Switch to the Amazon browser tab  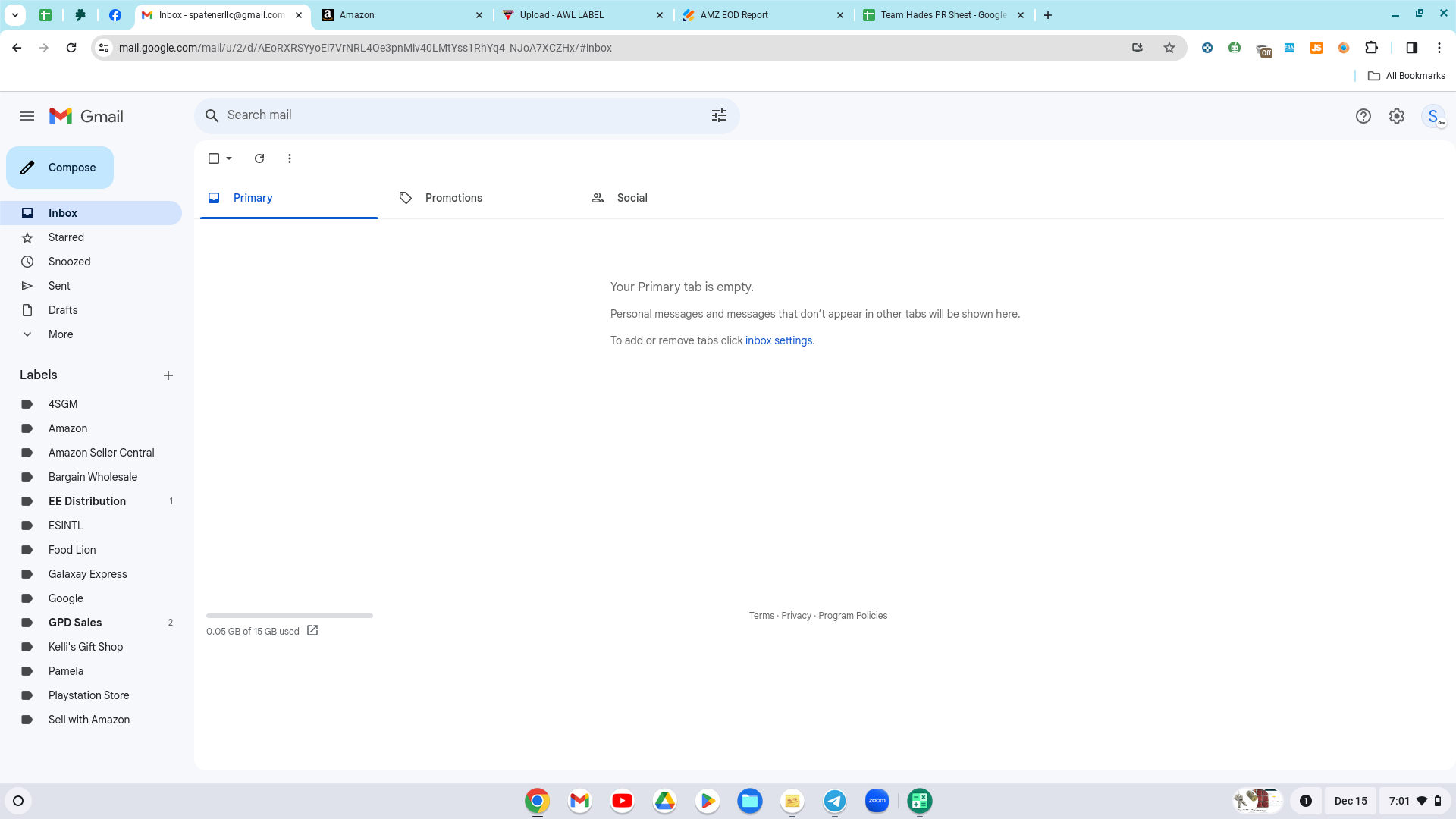coord(402,15)
